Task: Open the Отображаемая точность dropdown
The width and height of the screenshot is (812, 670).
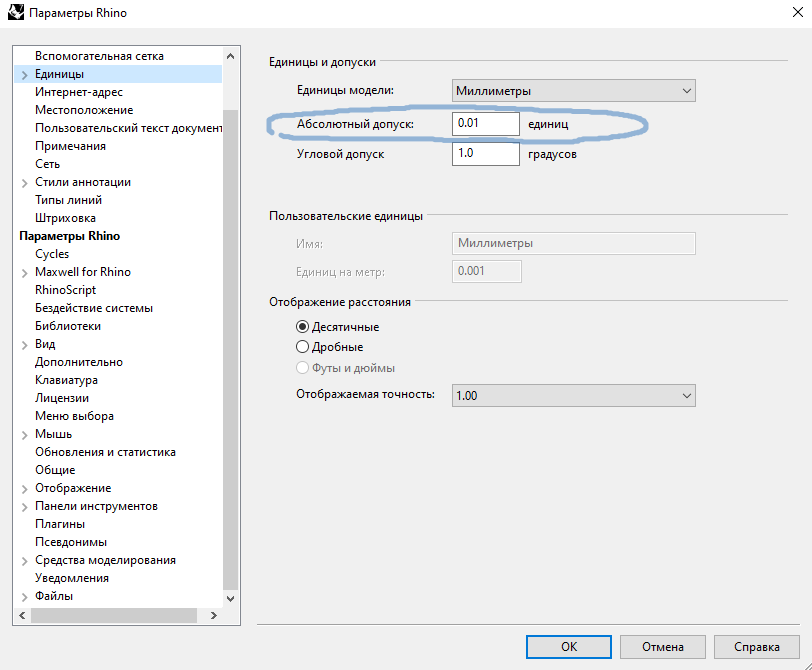Action: coord(573,395)
